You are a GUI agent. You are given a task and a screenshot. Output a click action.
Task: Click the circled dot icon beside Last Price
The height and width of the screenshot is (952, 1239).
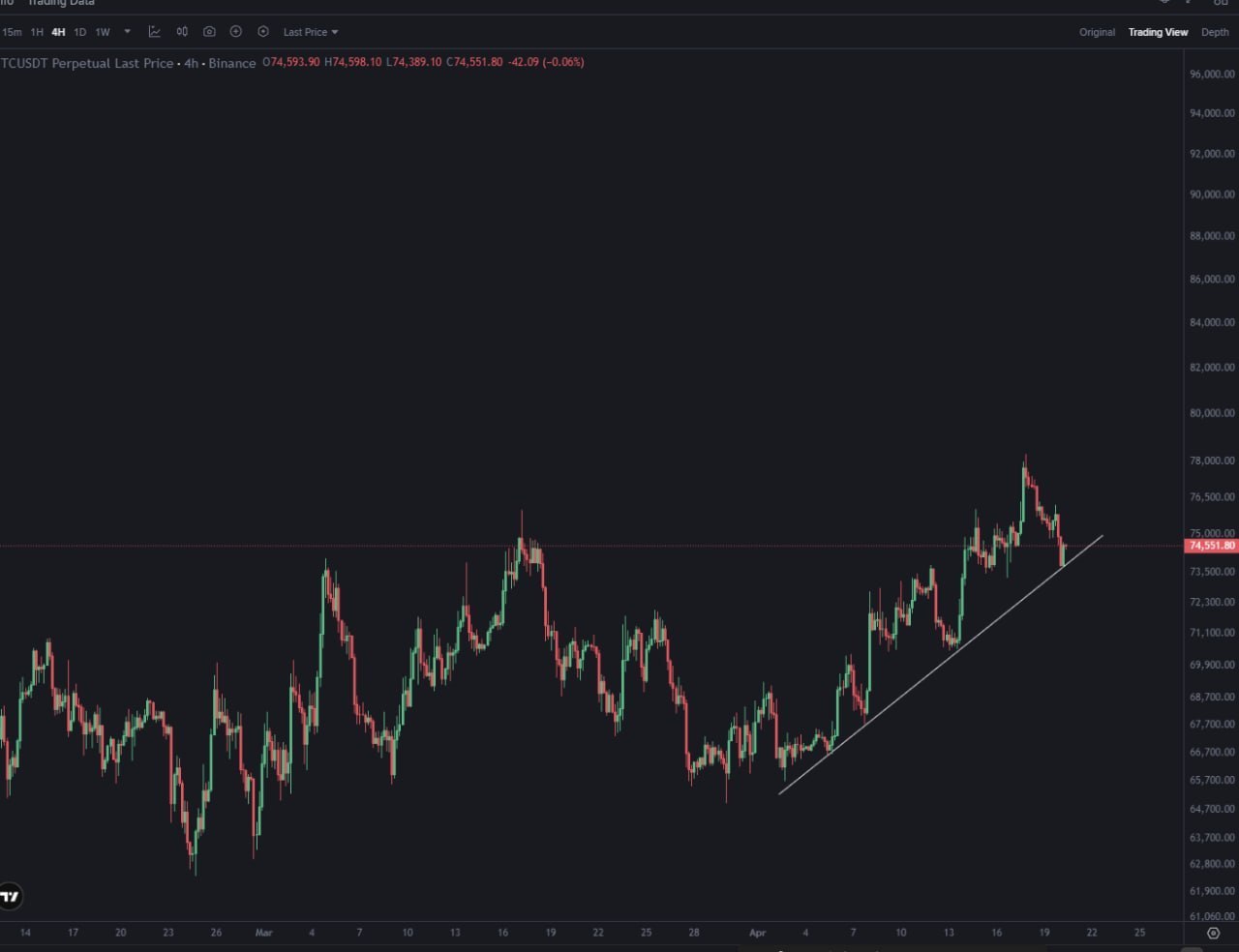click(x=263, y=32)
